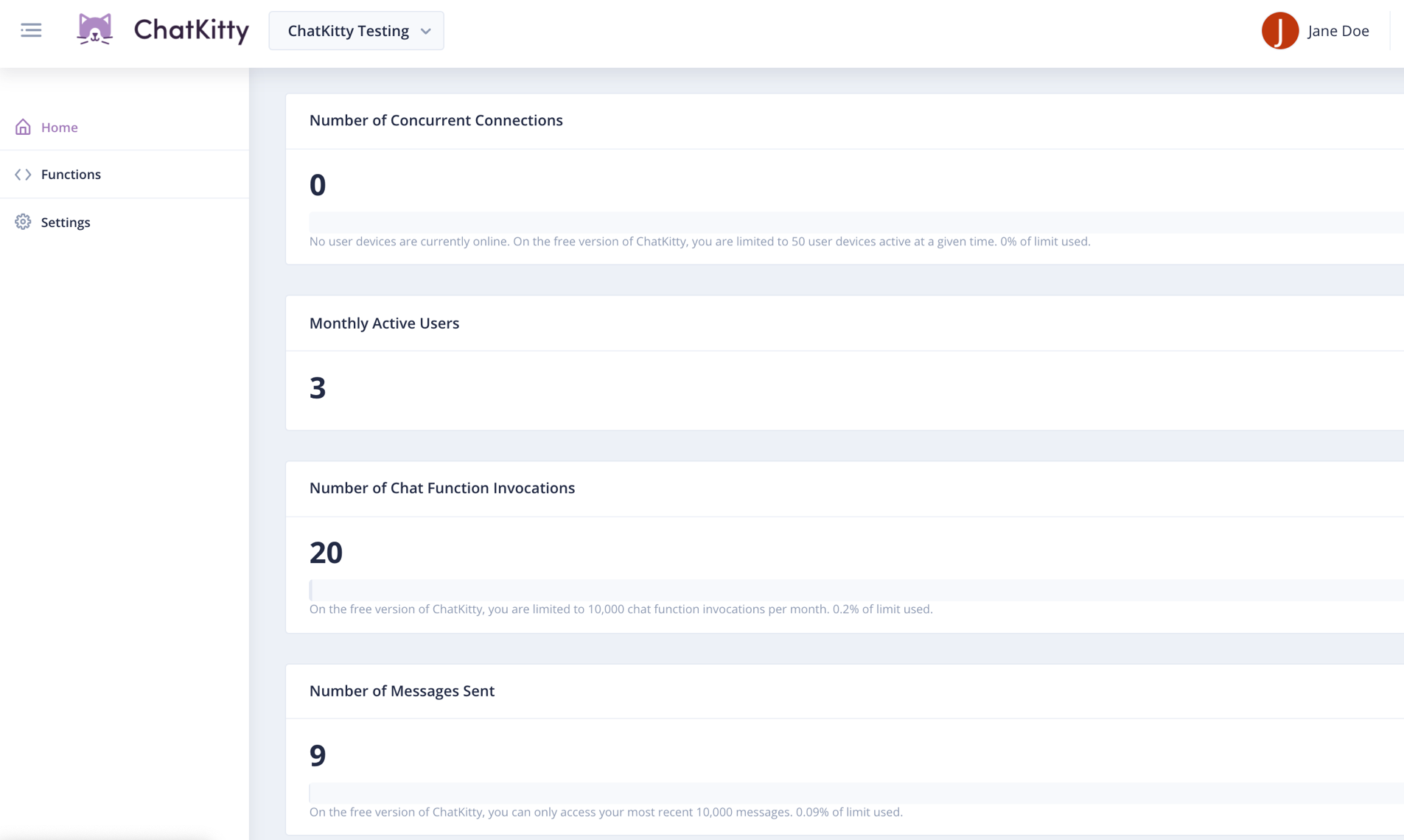The image size is (1404, 840).
Task: Click the concurrent connections usage bar
Action: (856, 223)
